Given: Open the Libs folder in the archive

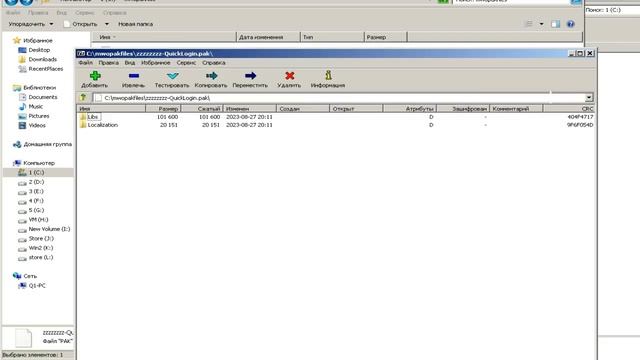Looking at the screenshot, I should point(93,117).
